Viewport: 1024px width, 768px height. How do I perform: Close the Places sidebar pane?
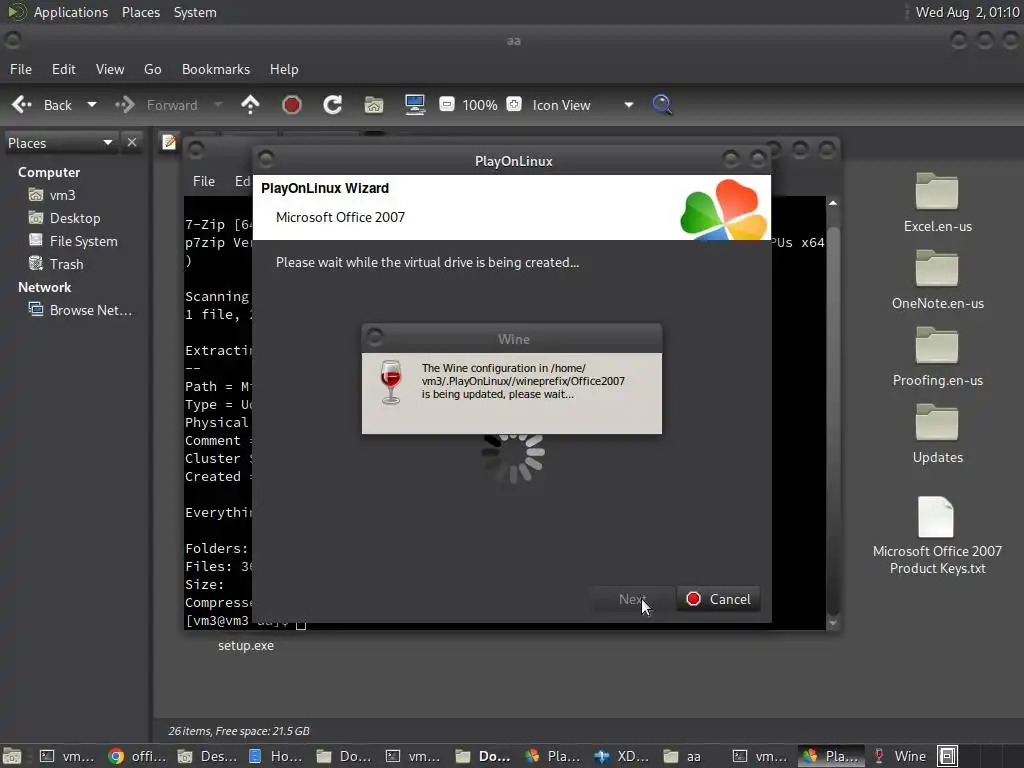point(132,142)
